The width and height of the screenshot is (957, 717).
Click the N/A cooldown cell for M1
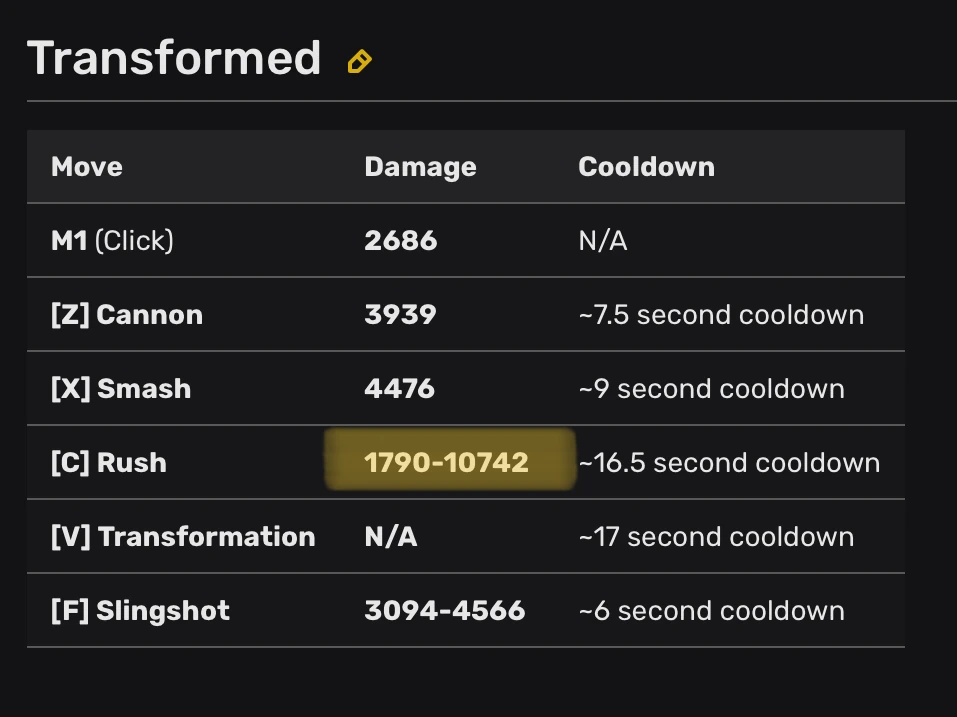(603, 240)
